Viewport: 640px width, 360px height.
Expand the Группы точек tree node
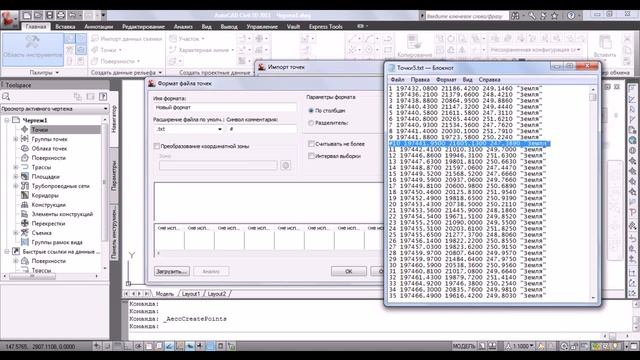pos(16,139)
